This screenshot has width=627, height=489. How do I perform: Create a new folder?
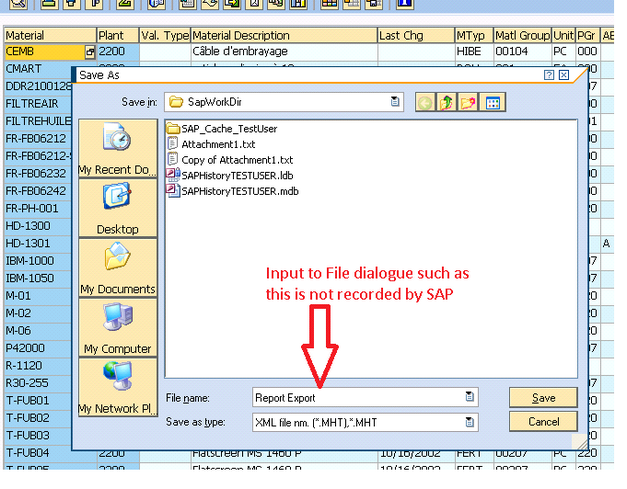[468, 102]
